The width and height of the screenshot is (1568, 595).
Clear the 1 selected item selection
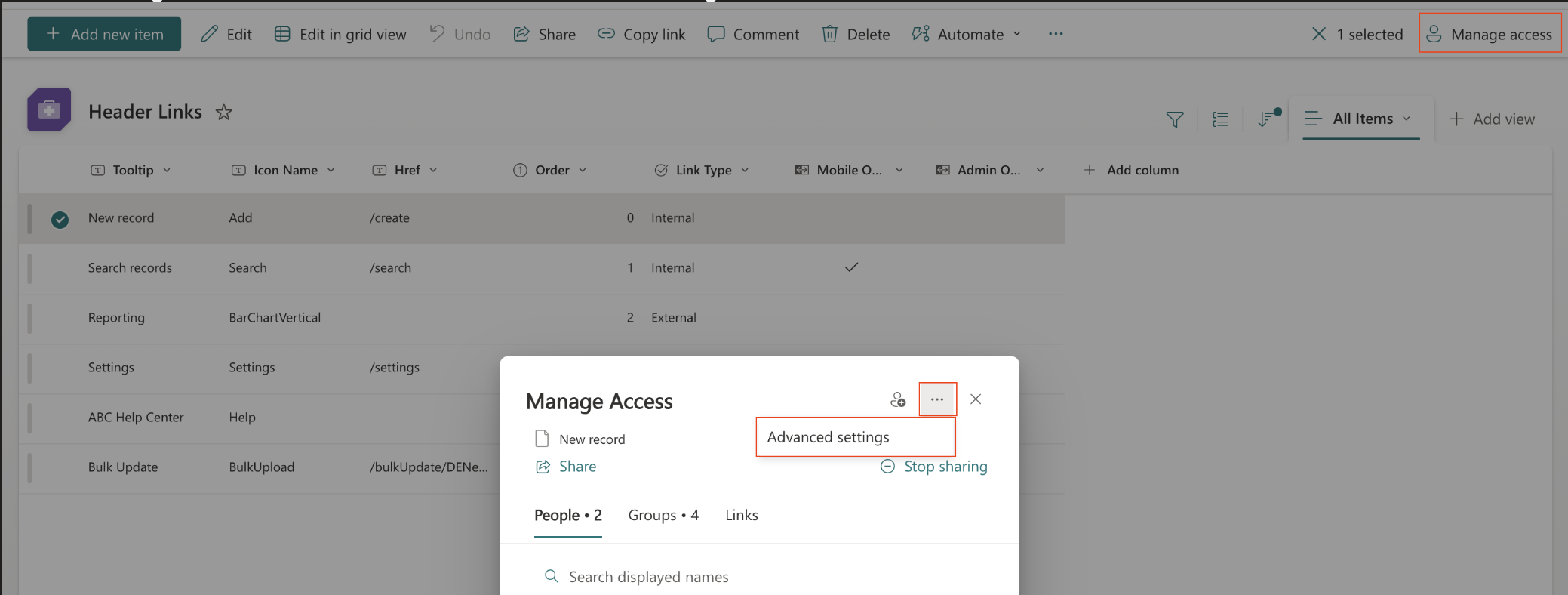click(1318, 34)
